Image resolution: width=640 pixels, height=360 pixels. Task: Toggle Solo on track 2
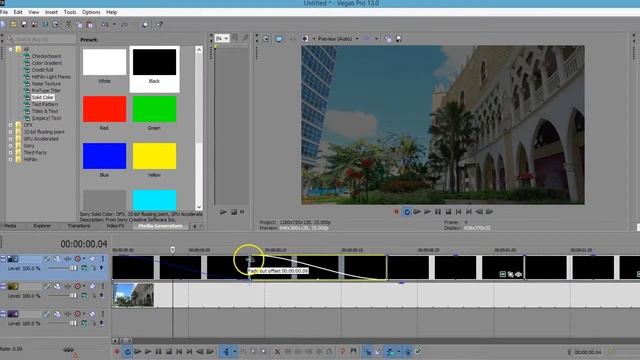coord(102,259)
